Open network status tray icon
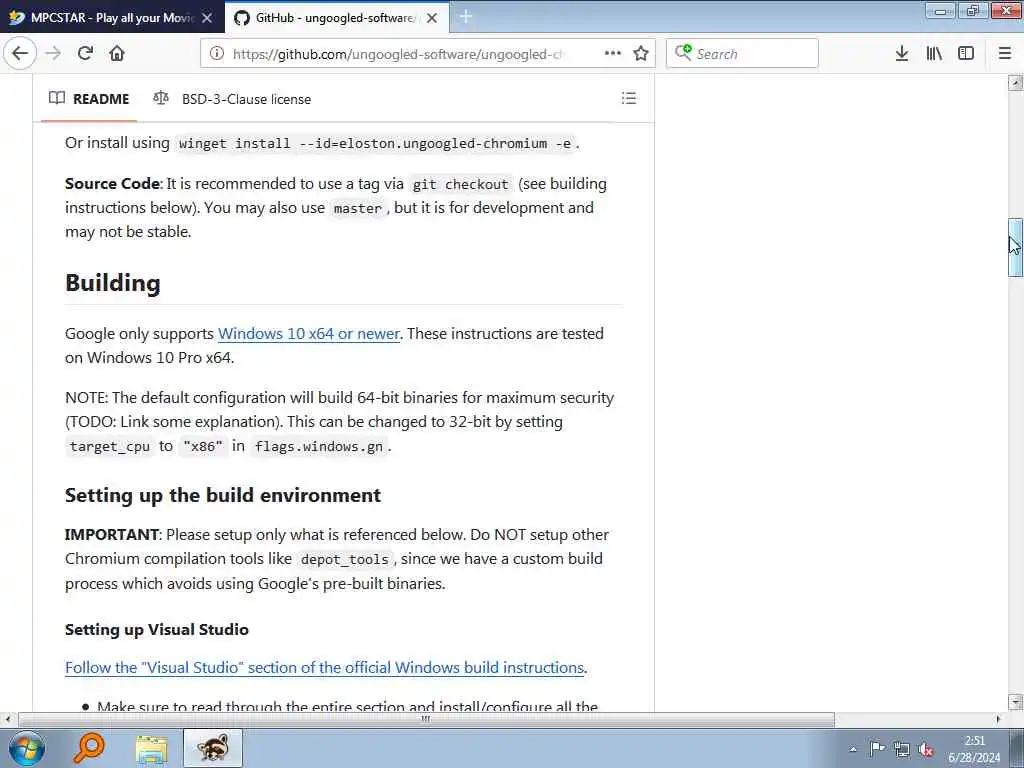 coord(901,749)
